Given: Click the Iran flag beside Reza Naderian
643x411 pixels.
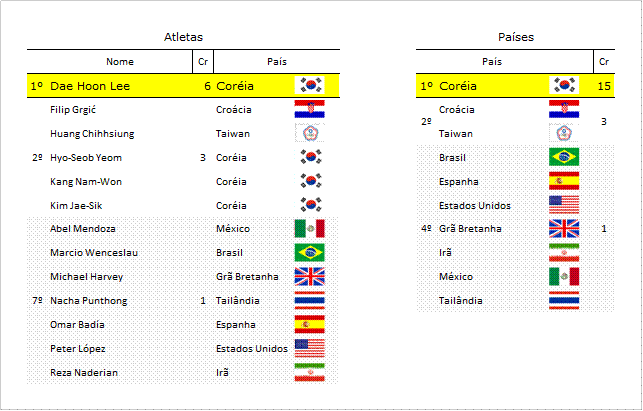Looking at the screenshot, I should [x=309, y=372].
